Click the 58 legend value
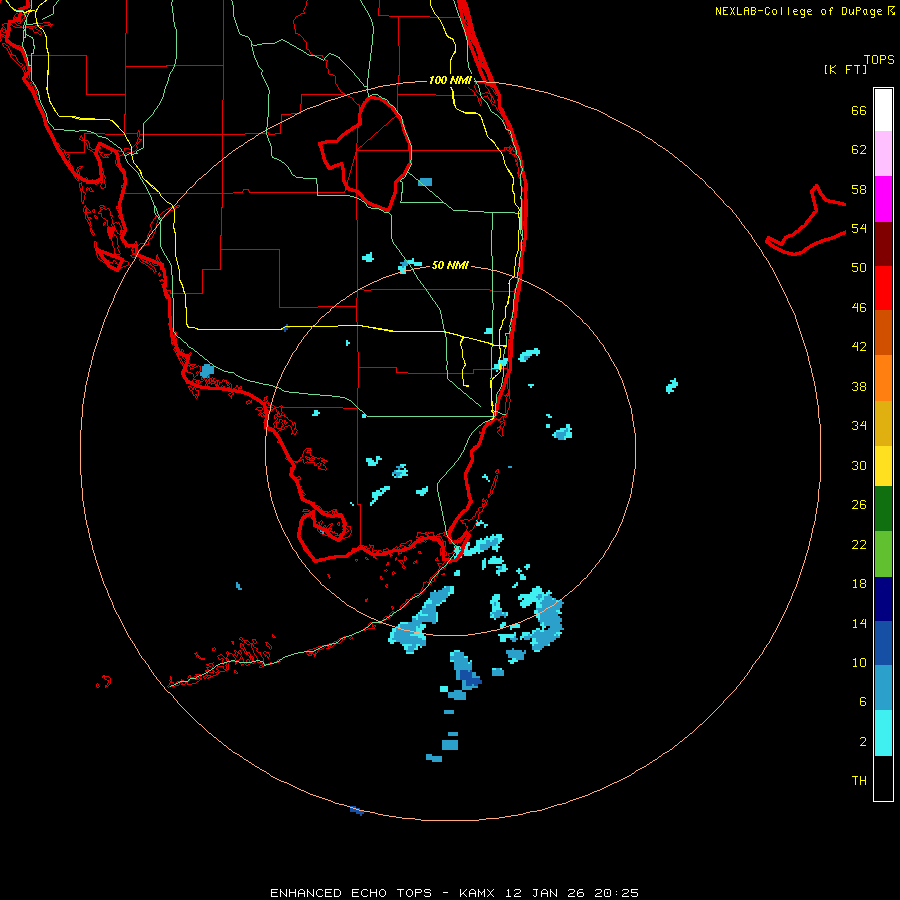Image resolution: width=900 pixels, height=900 pixels. click(859, 189)
